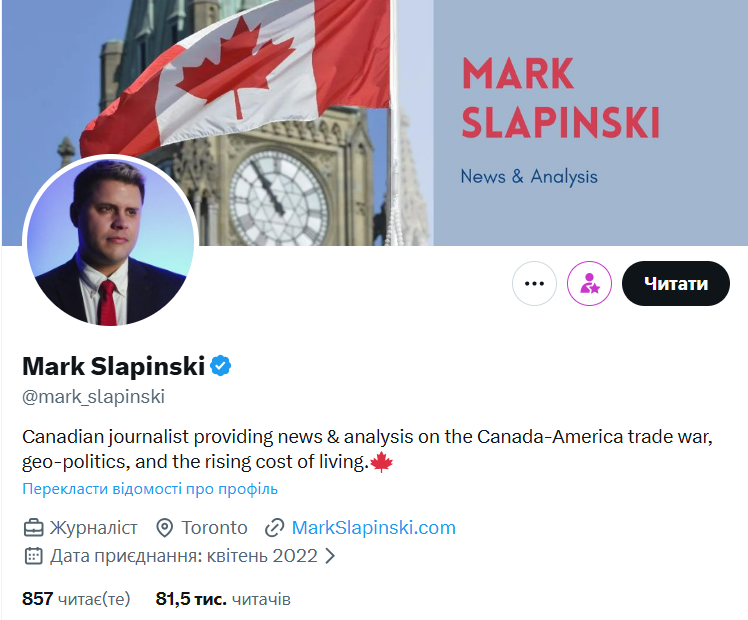Click the briefcase icon beside Журналіст

[34, 527]
